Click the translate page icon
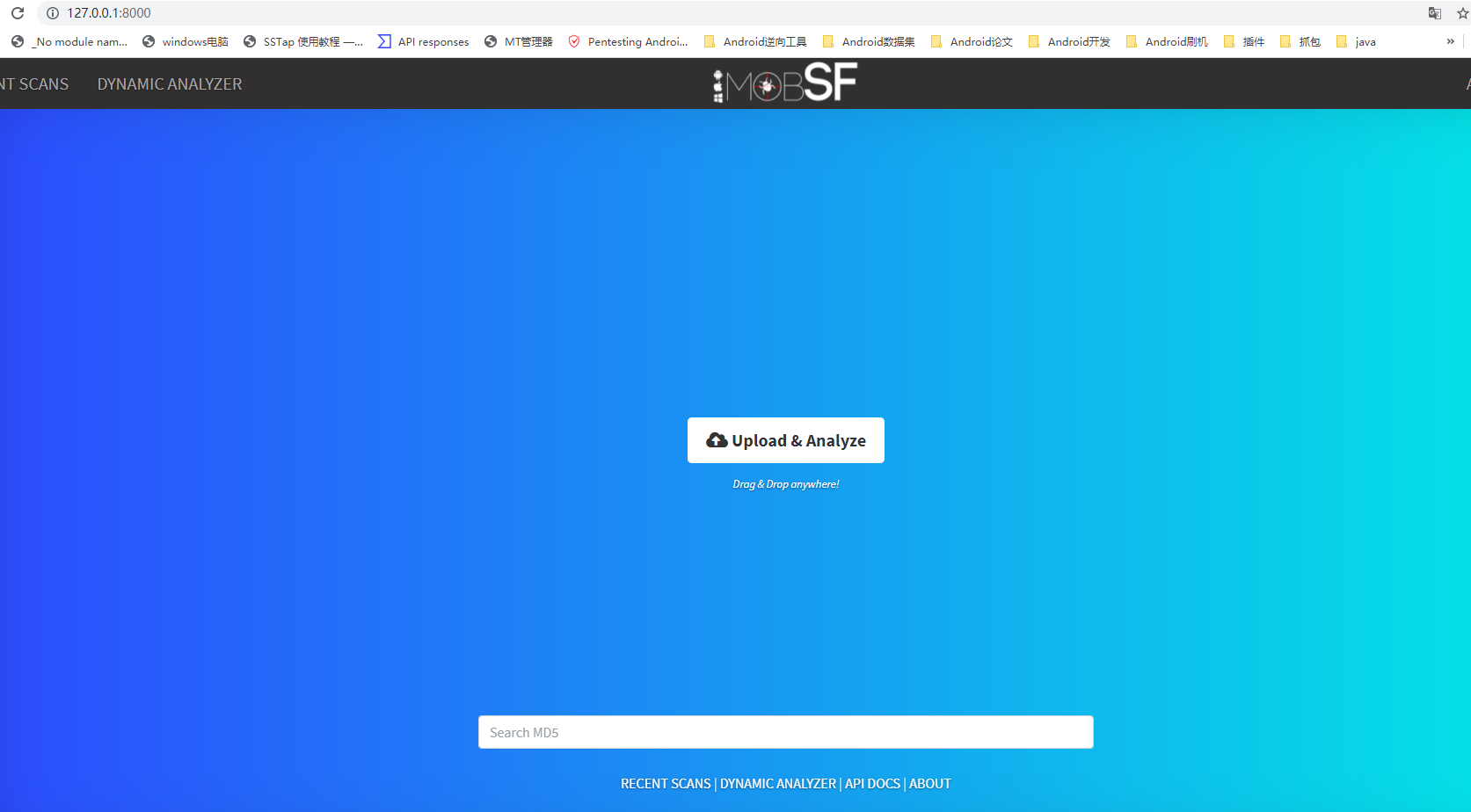 1435,13
